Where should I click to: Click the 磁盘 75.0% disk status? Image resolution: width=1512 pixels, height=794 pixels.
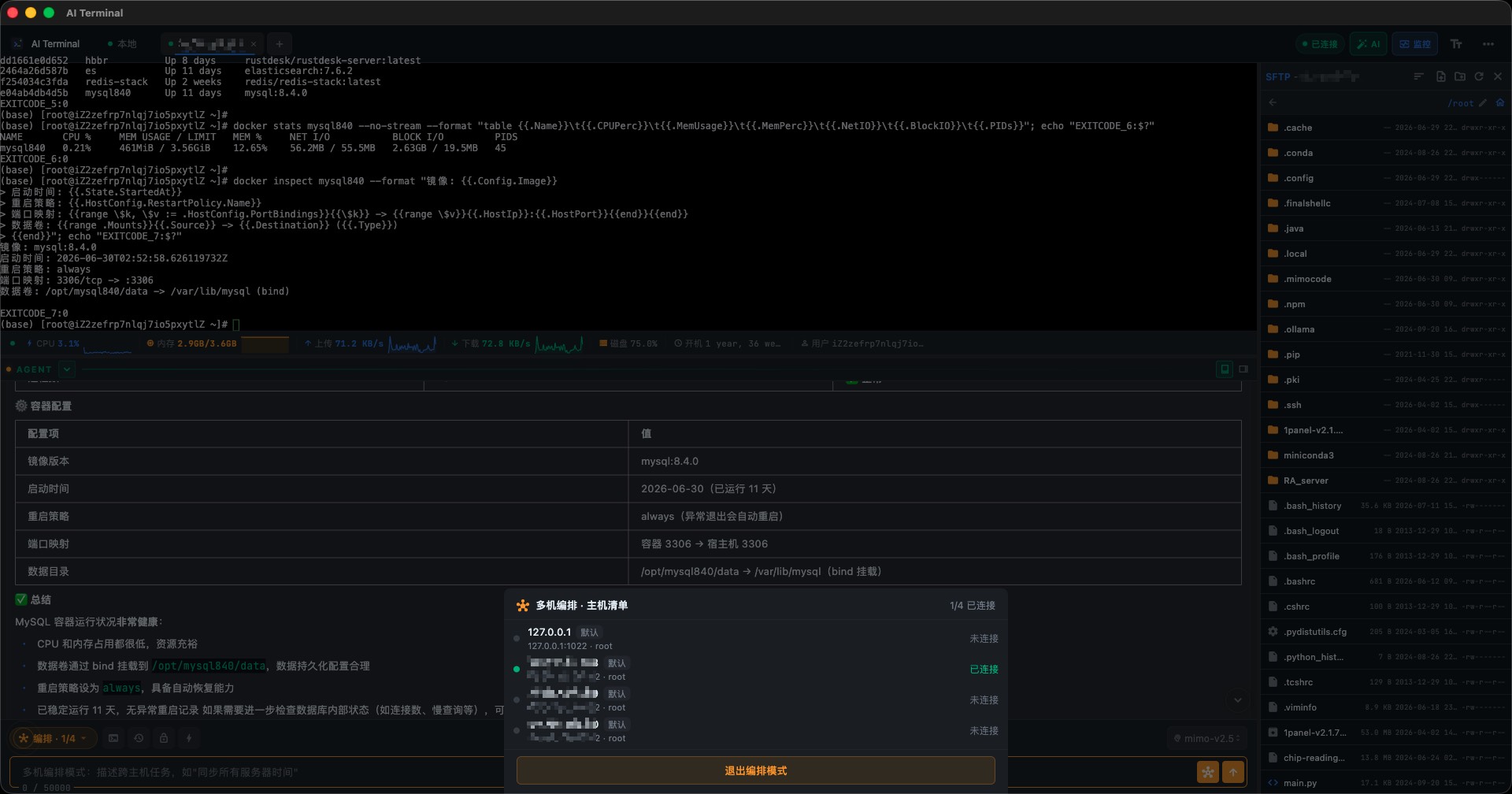(628, 343)
